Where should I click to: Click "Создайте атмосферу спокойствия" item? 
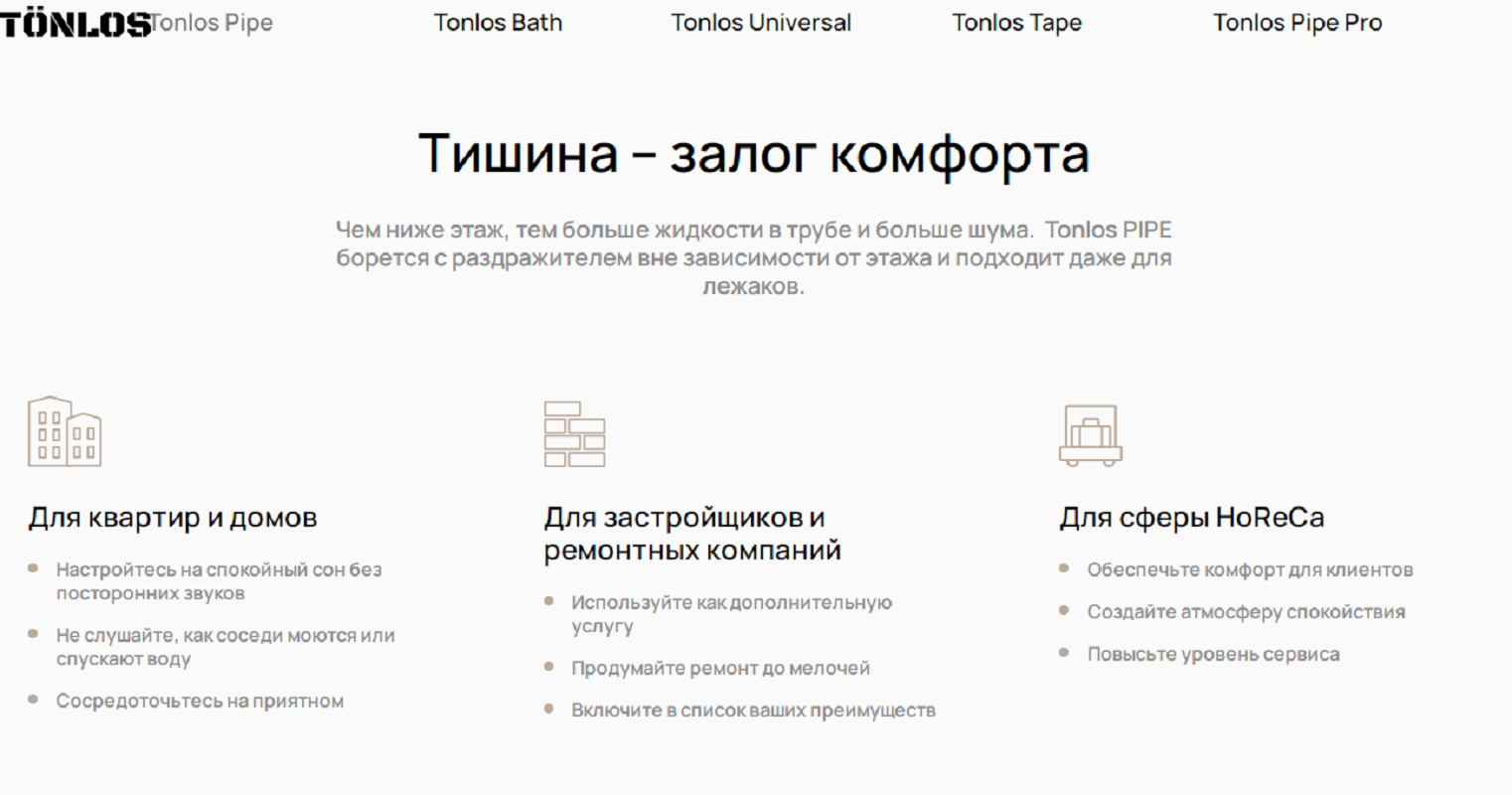tap(1246, 612)
